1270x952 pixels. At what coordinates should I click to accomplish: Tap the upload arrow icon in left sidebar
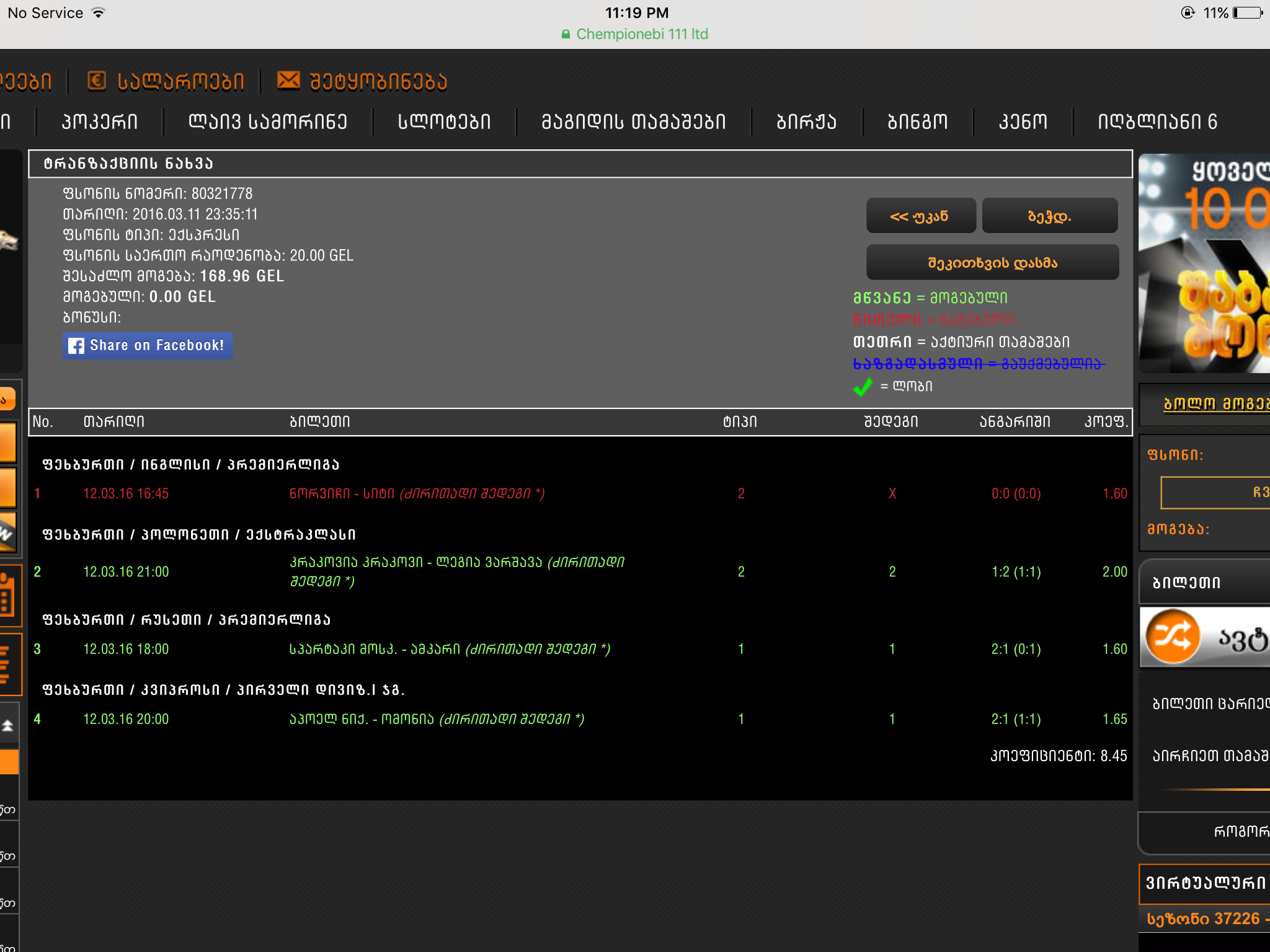[x=8, y=725]
